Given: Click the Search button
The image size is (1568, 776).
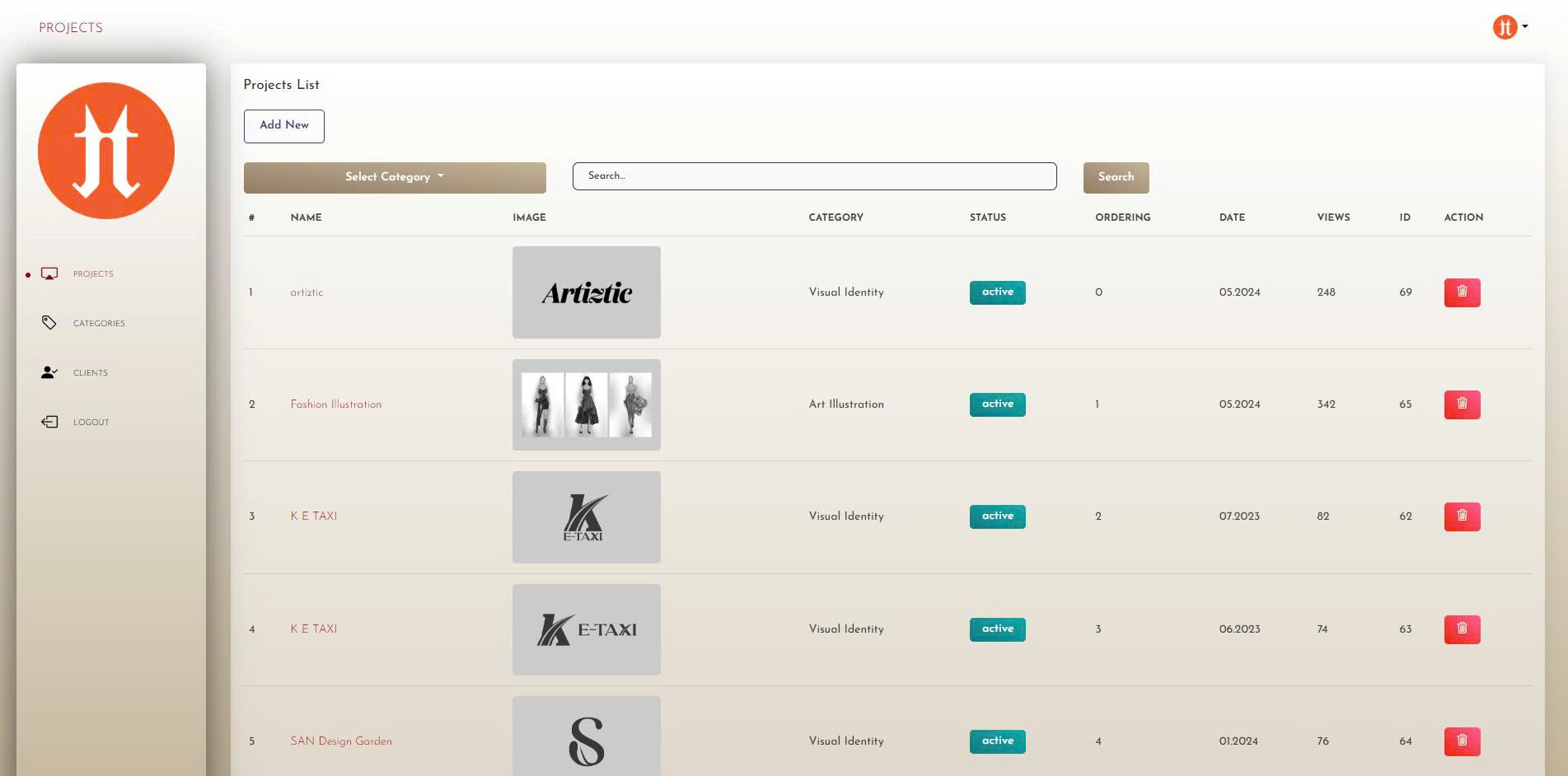Looking at the screenshot, I should tap(1116, 177).
